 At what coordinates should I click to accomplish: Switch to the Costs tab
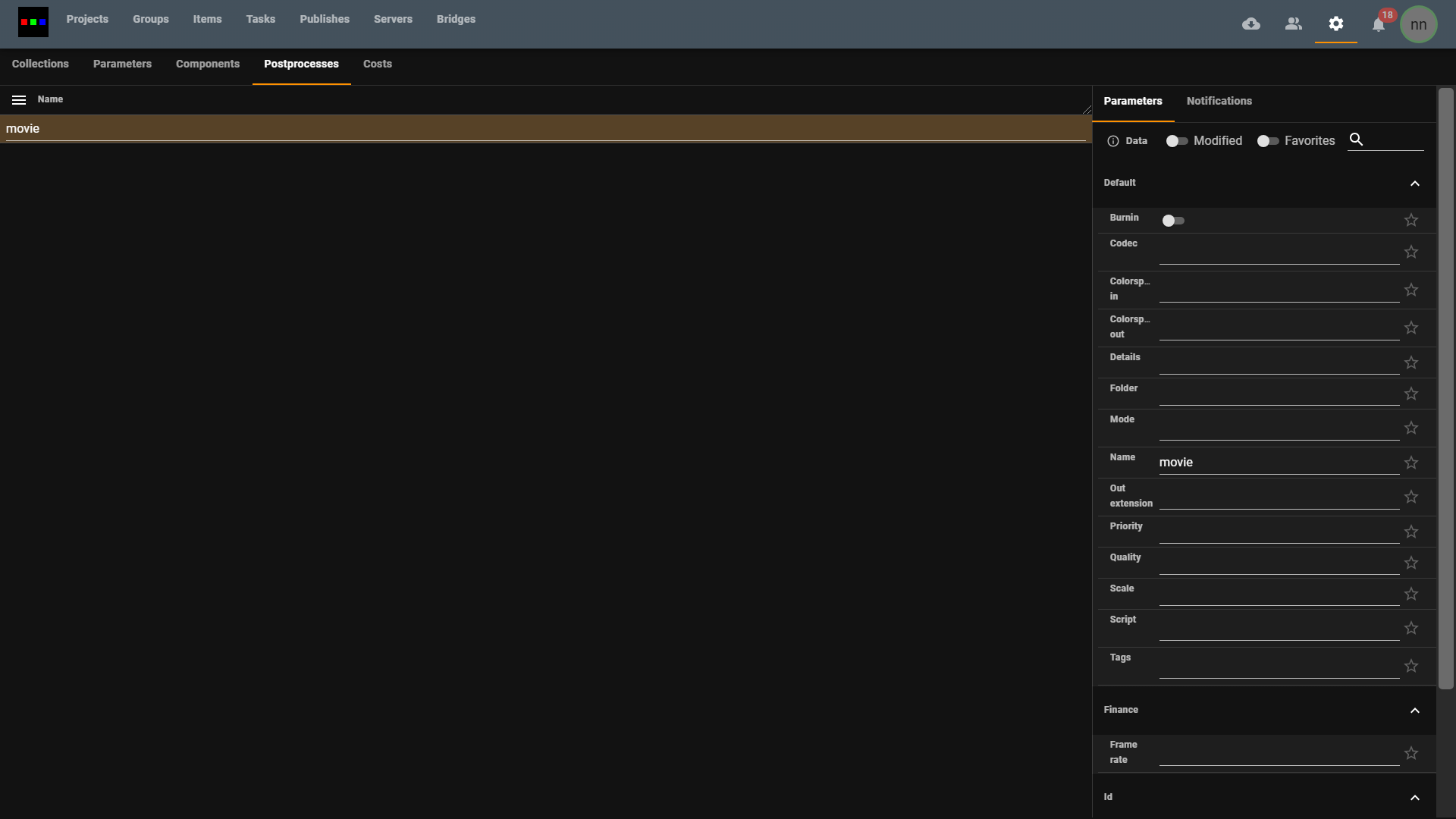pyautogui.click(x=378, y=64)
